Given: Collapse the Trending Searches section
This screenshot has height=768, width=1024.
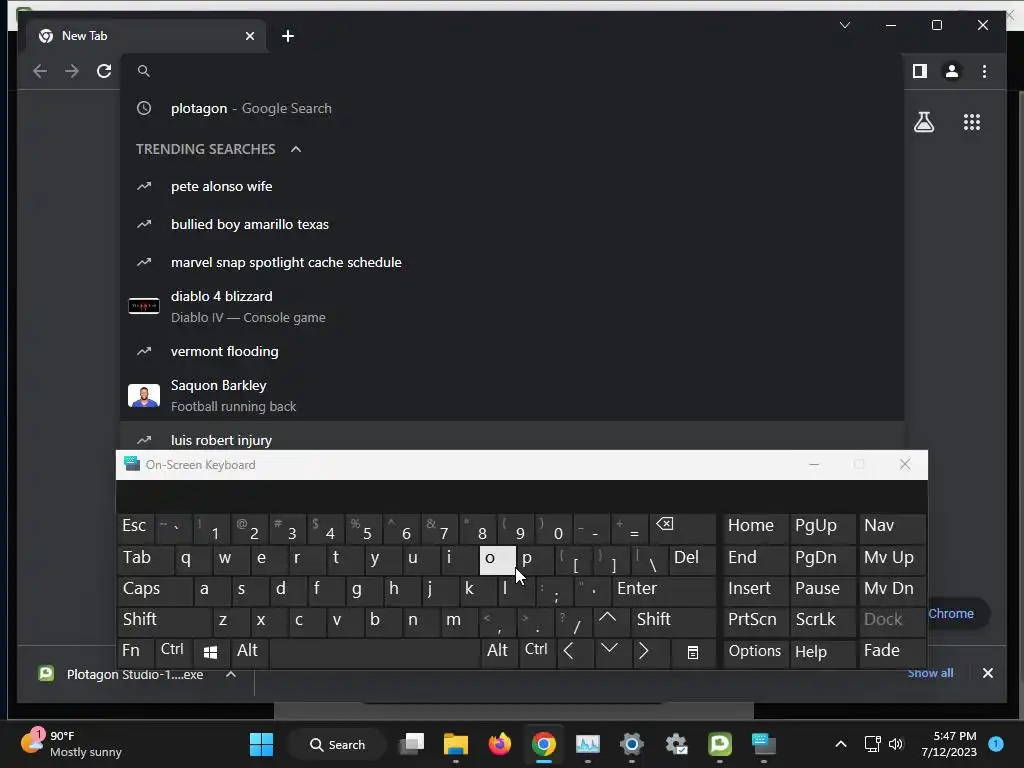Looking at the screenshot, I should (296, 149).
